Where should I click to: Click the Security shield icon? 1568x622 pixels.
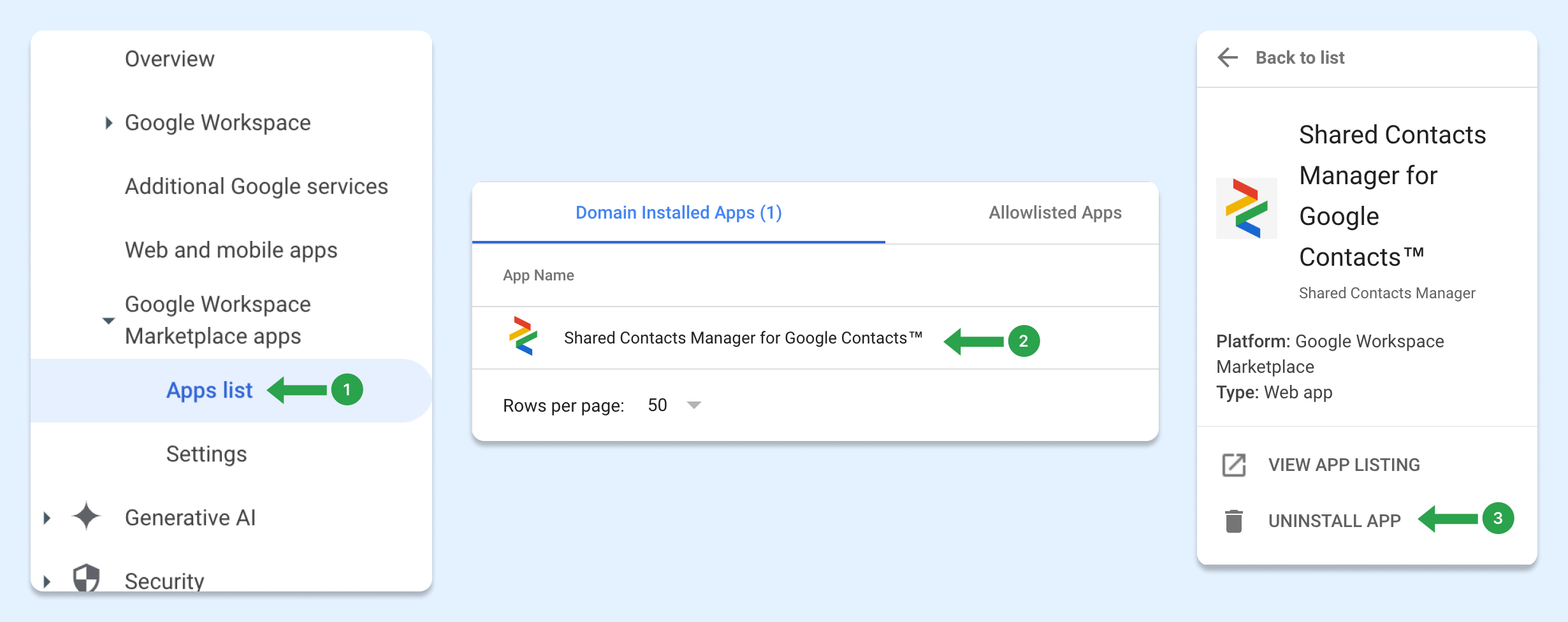click(x=87, y=578)
